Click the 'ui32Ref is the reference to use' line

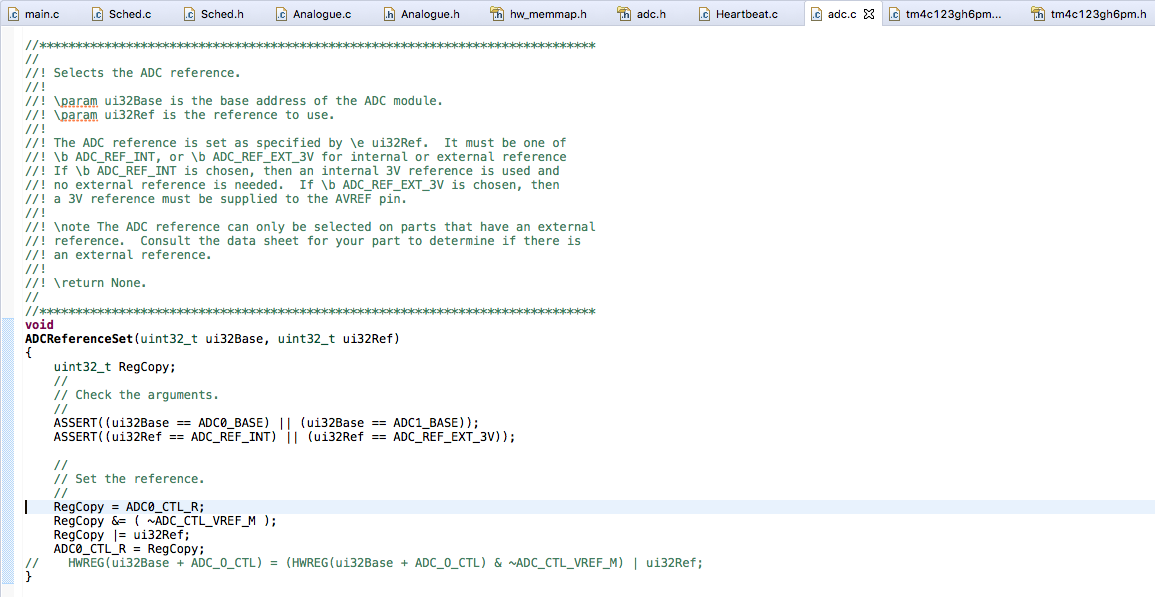pyautogui.click(x=180, y=115)
